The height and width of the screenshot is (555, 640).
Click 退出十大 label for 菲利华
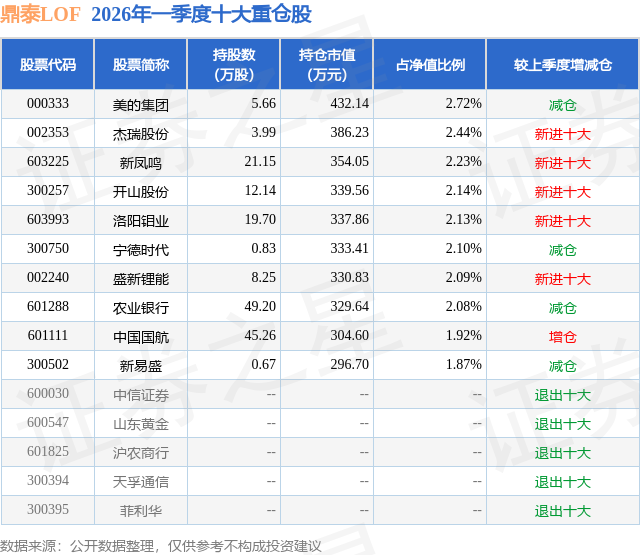tap(562, 511)
